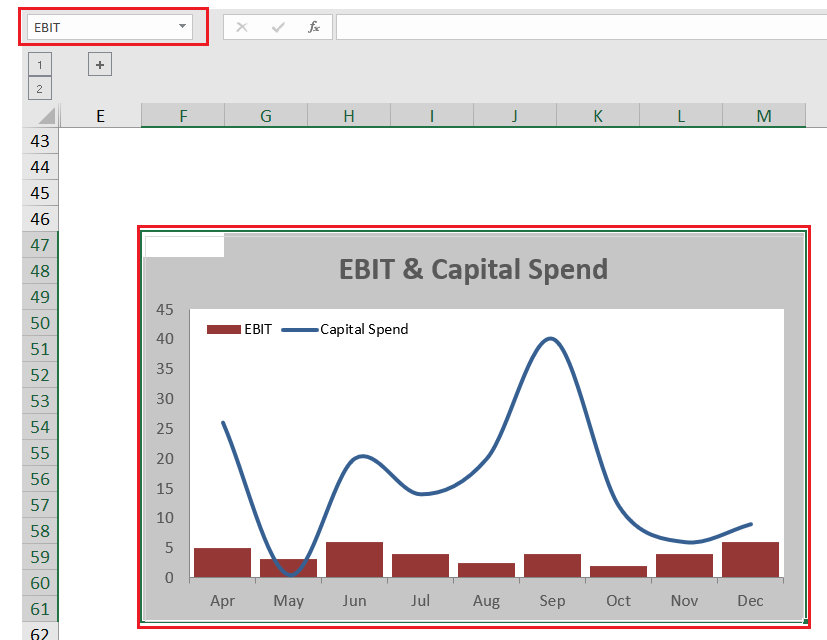Expand the hidden rows with the plus button

[99, 64]
